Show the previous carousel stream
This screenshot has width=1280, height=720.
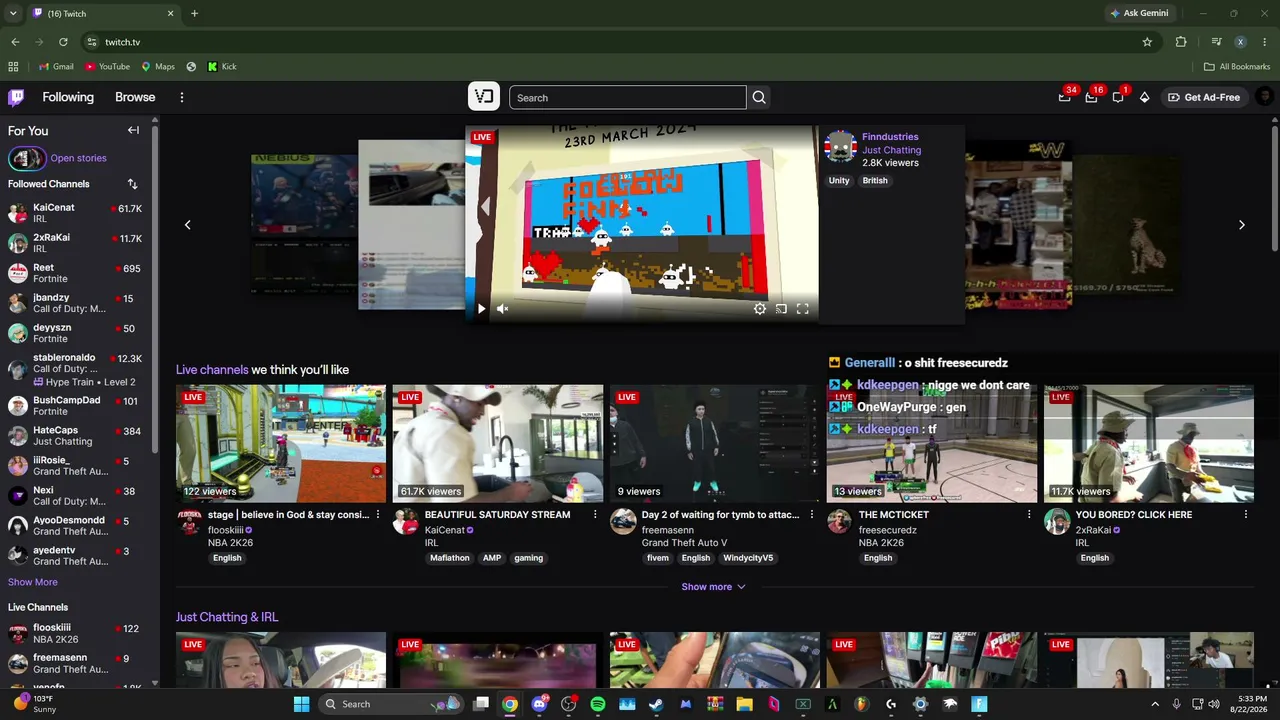pyautogui.click(x=187, y=225)
